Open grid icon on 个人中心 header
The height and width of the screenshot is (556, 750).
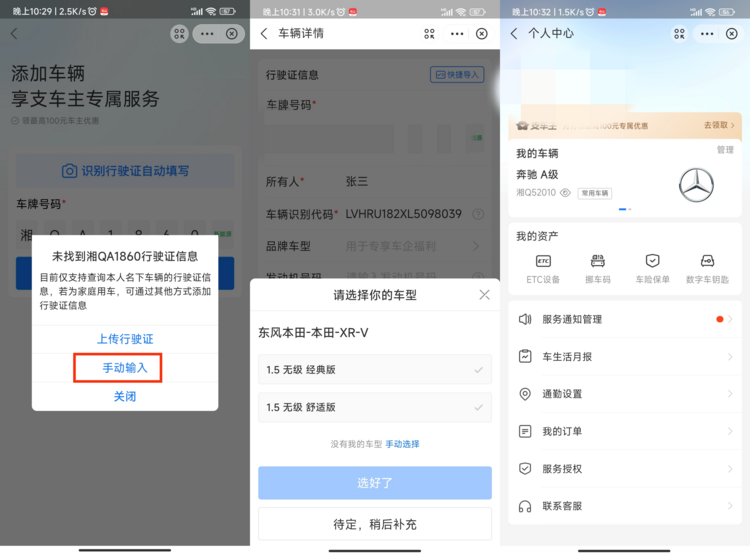tap(679, 33)
